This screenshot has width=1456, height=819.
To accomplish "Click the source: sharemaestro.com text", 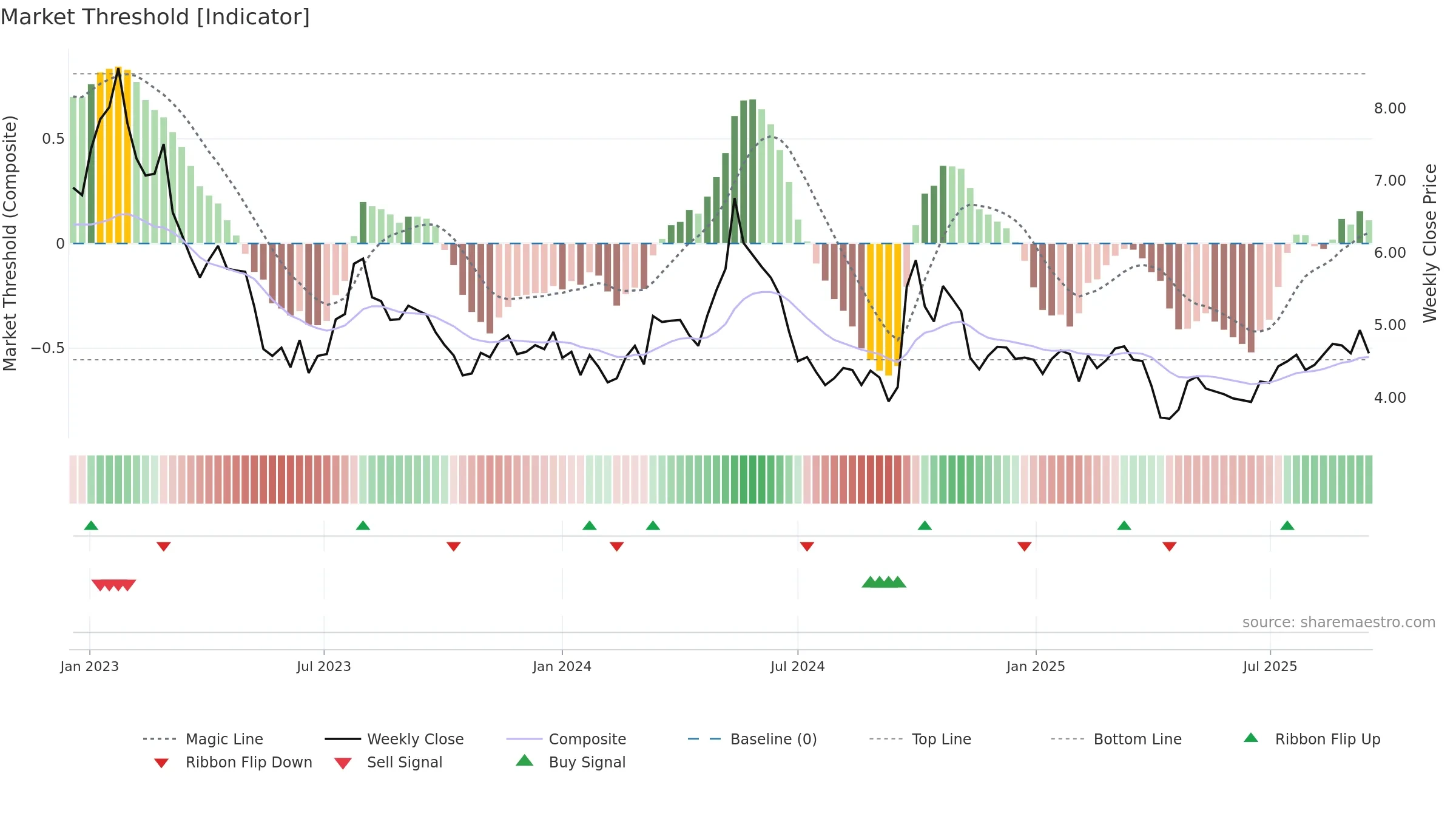I will 1339,622.
